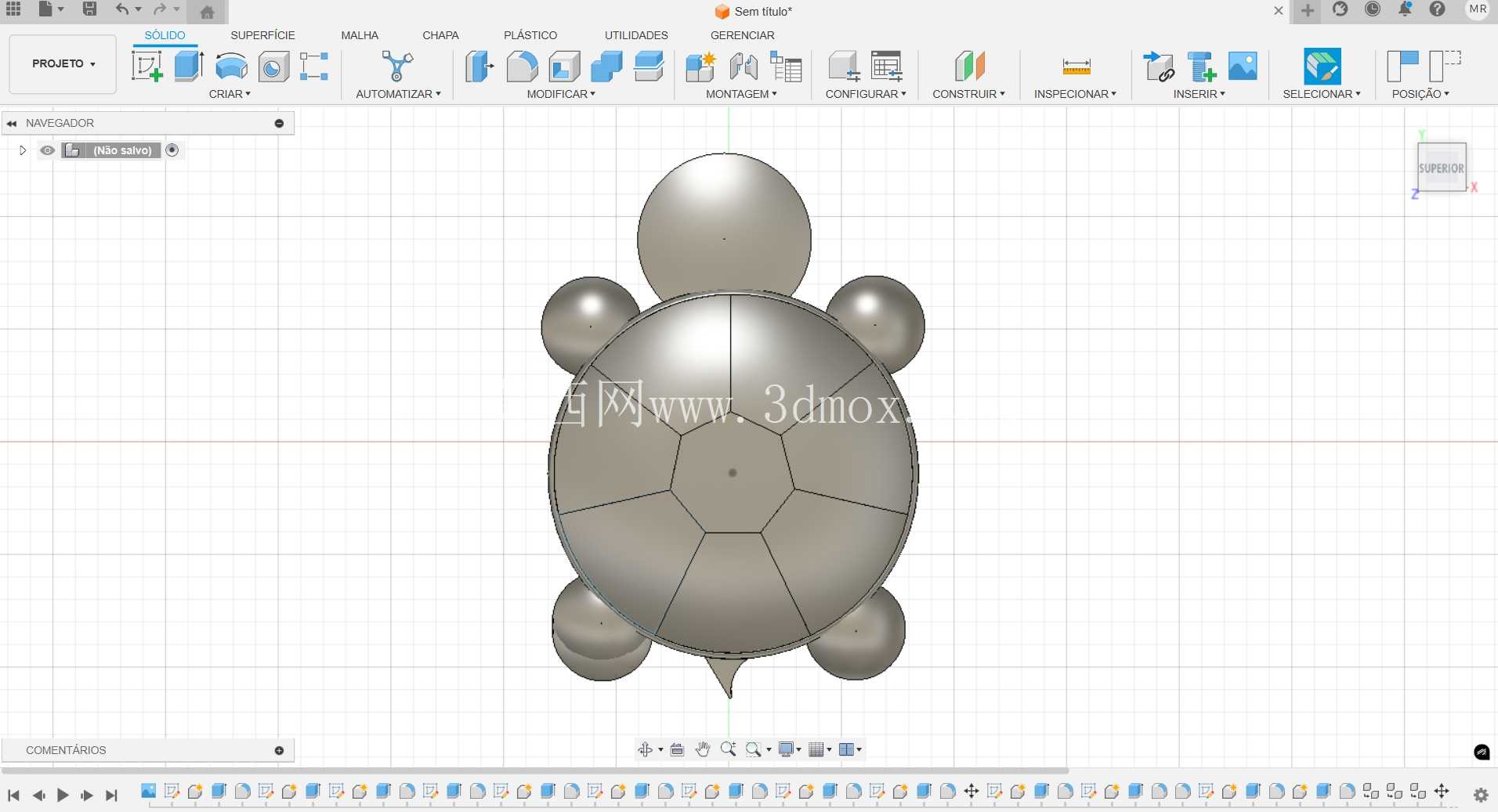Select the Extrude tool
This screenshot has width=1498, height=812.
point(189,66)
